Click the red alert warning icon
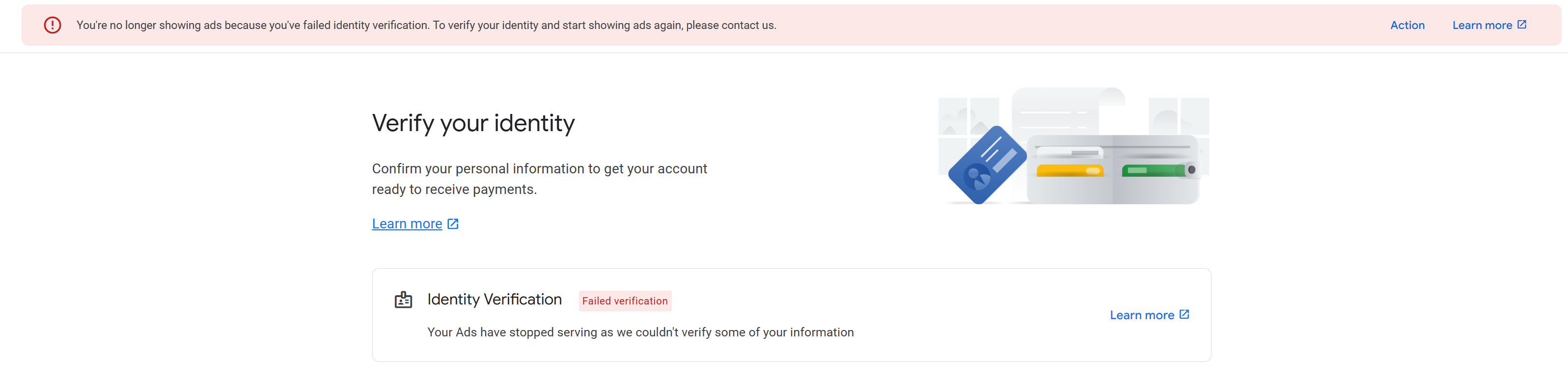1568x384 pixels. pos(53,25)
